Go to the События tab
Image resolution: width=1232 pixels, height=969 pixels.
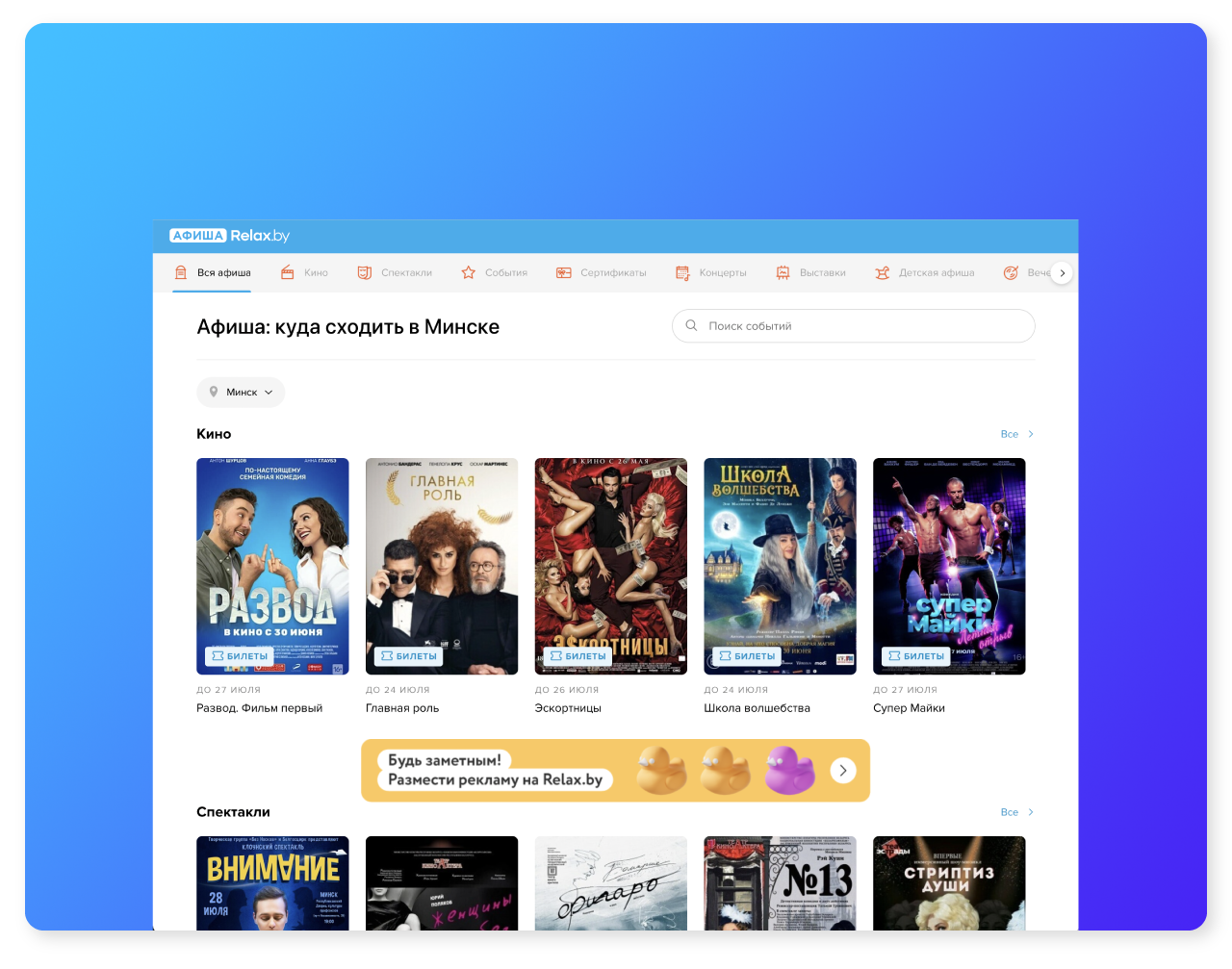tap(495, 272)
